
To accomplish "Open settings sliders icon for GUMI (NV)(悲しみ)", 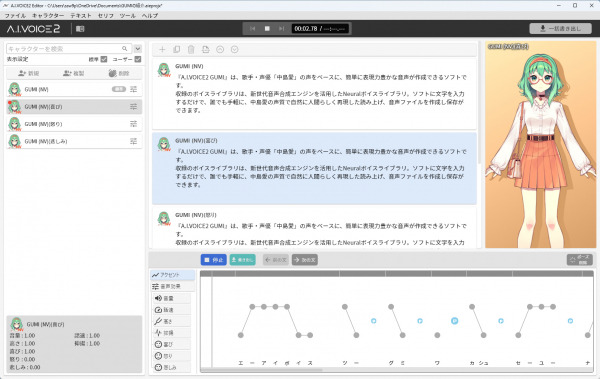I will [x=133, y=141].
